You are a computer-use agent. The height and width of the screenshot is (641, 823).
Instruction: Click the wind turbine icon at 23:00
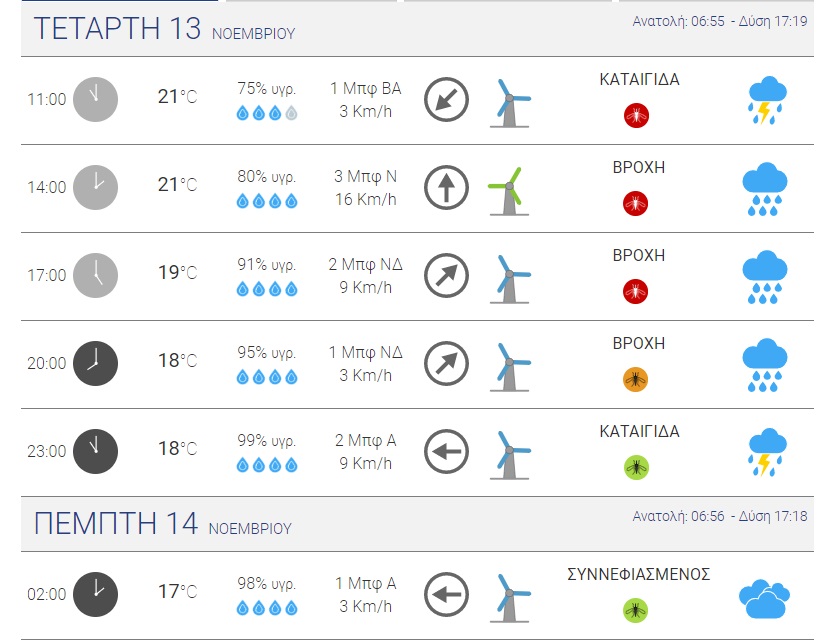tap(510, 452)
